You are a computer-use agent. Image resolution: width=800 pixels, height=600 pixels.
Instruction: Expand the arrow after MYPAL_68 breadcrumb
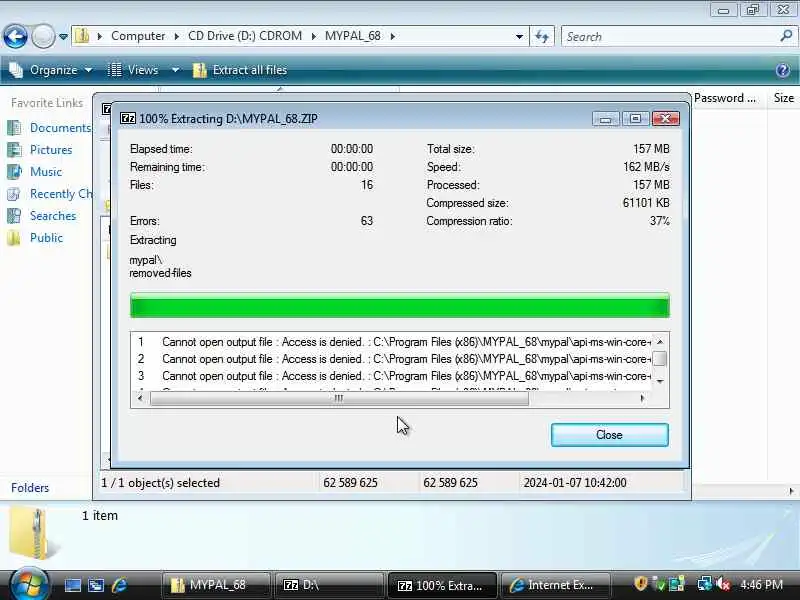point(393,36)
